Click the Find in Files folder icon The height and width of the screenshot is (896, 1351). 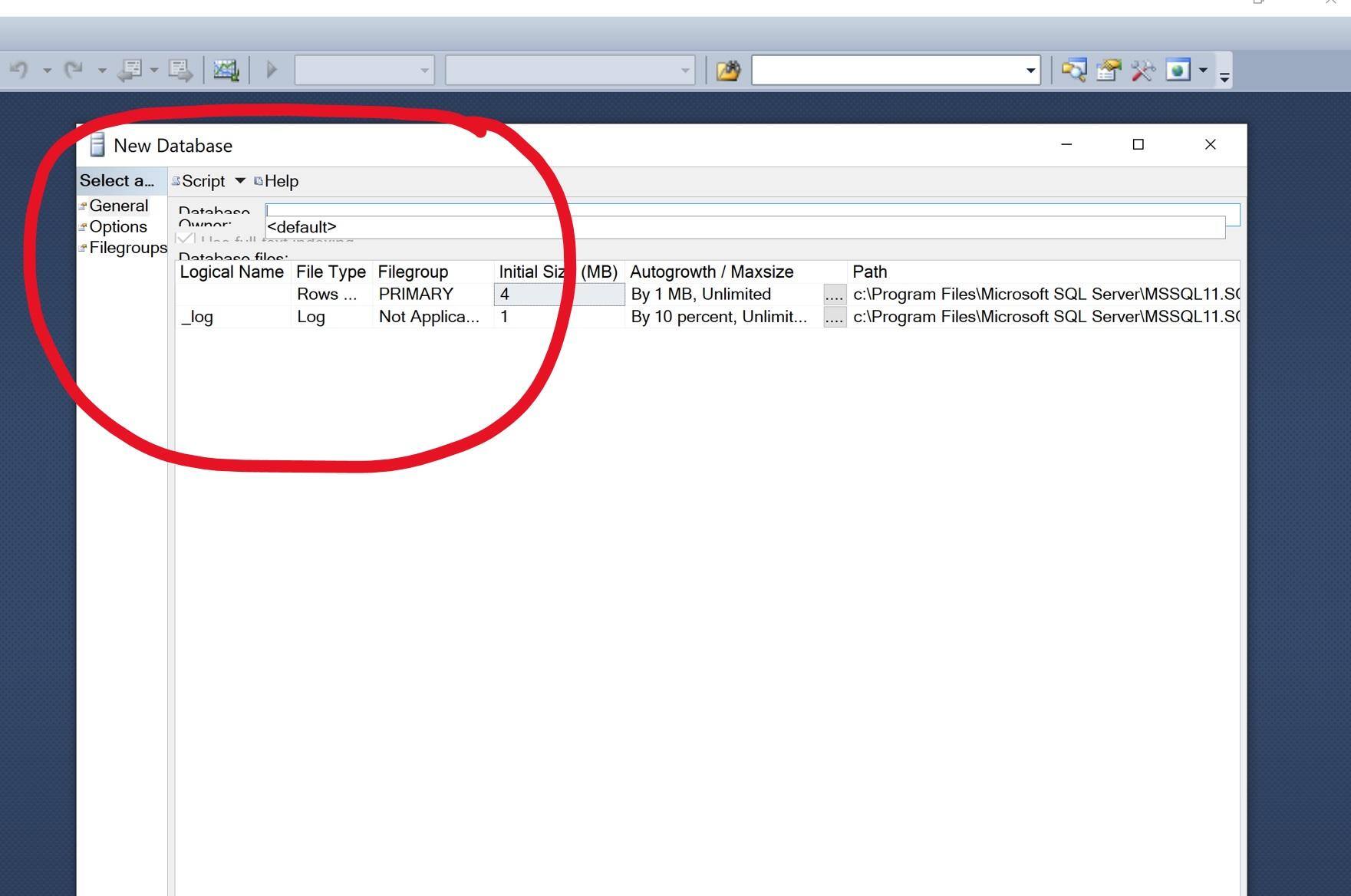pos(728,71)
